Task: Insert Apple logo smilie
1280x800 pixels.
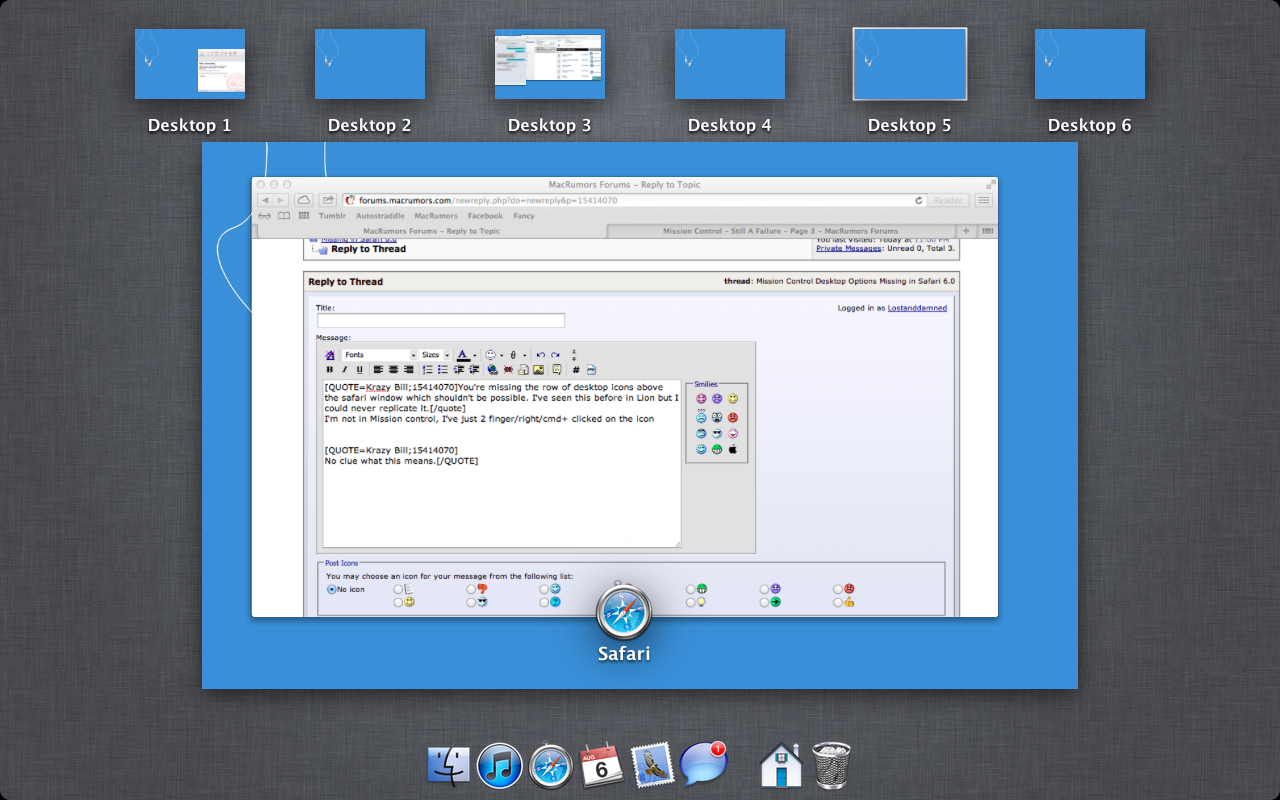Action: (733, 449)
